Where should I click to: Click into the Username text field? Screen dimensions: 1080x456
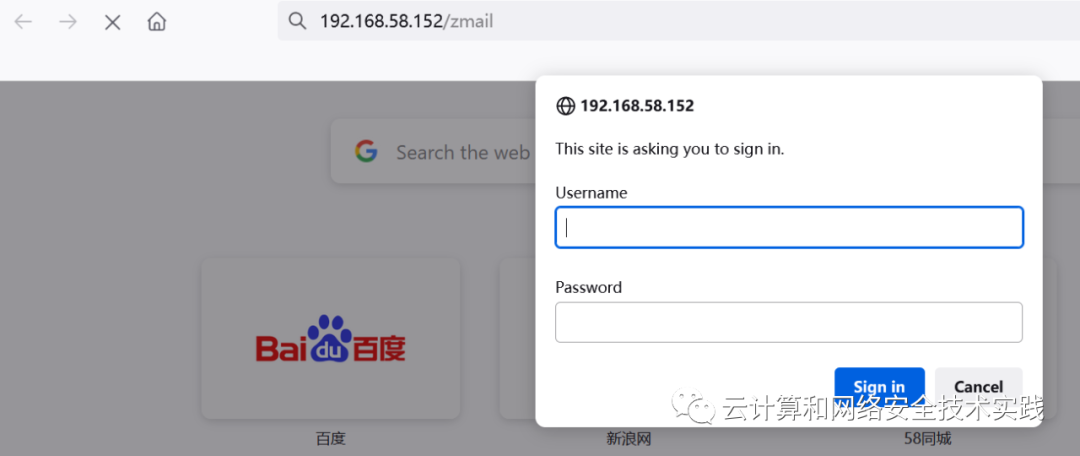click(x=789, y=227)
